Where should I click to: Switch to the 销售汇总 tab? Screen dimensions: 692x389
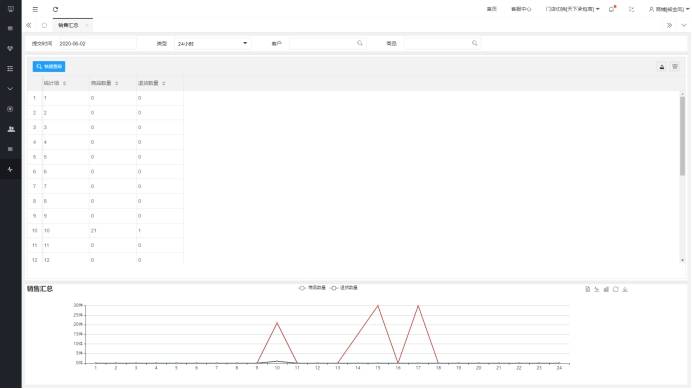point(68,26)
